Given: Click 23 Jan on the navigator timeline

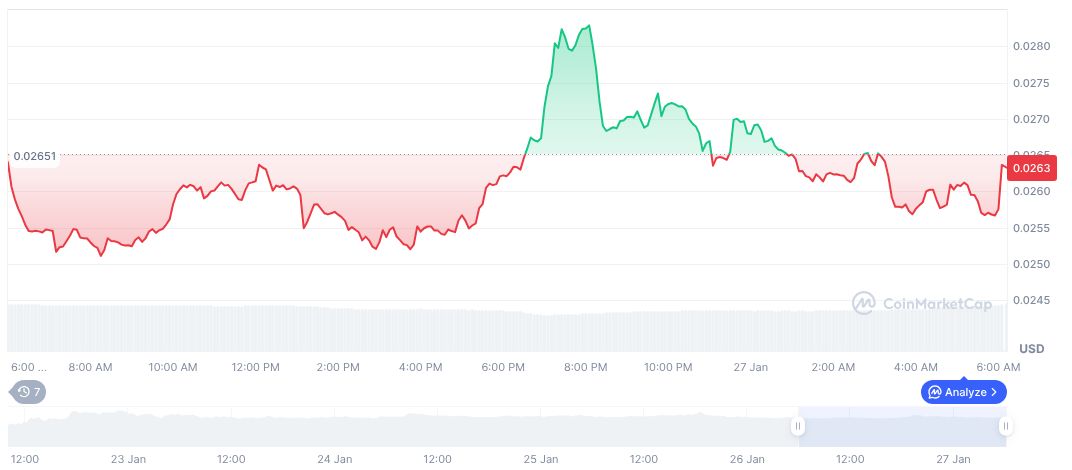Looking at the screenshot, I should (128, 459).
